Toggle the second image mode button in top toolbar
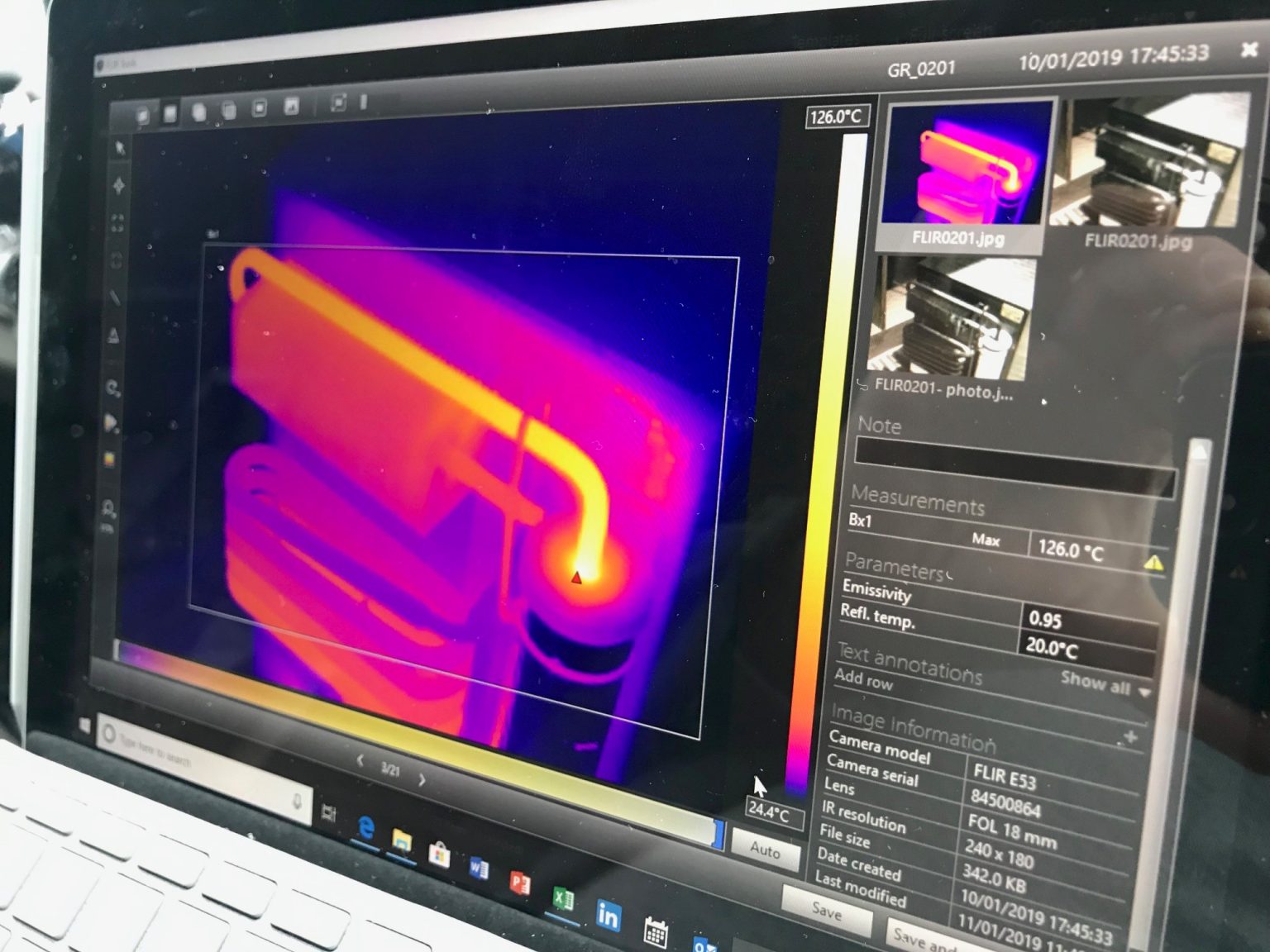Image resolution: width=1270 pixels, height=952 pixels. [x=170, y=112]
